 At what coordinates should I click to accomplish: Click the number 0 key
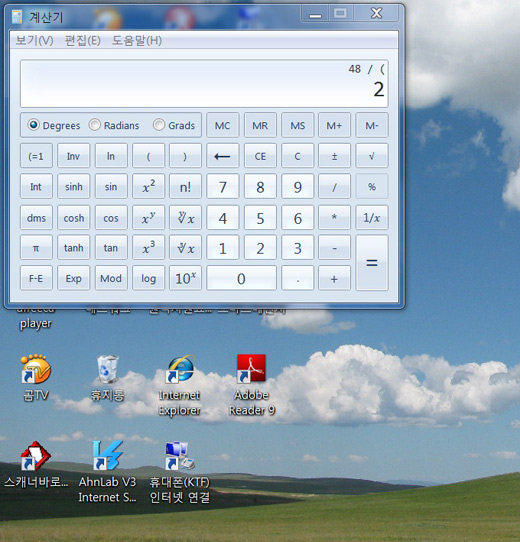(241, 278)
